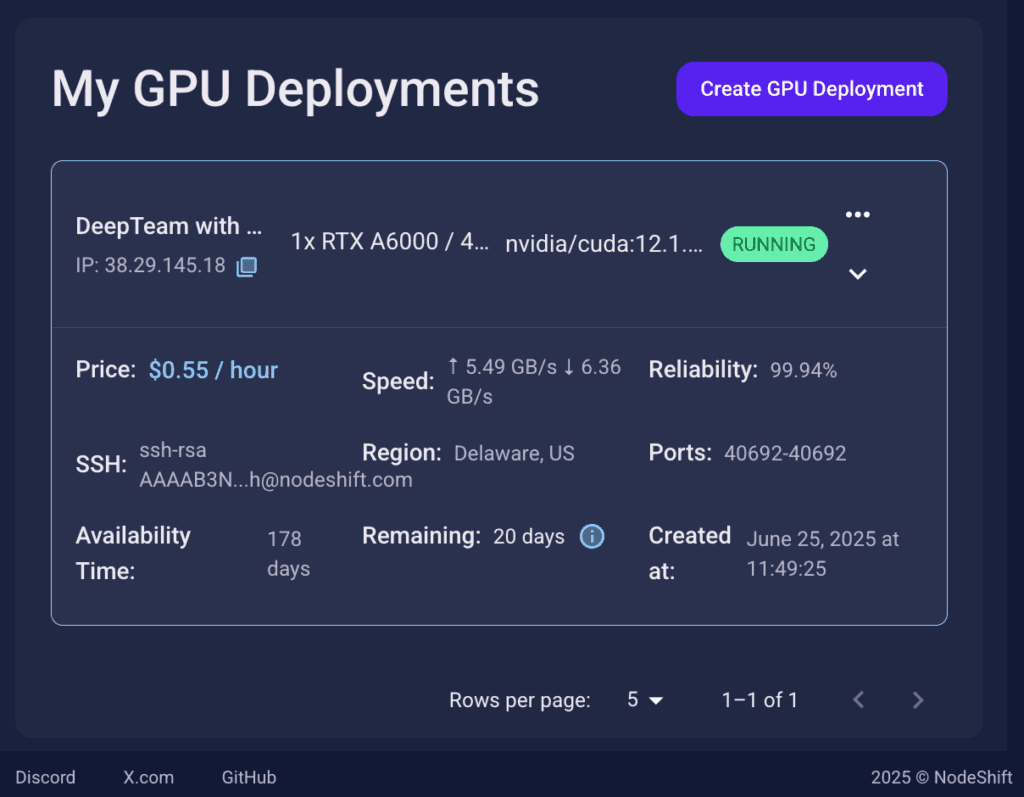Click the Create GPU Deployment button
The width and height of the screenshot is (1024, 797).
click(x=812, y=89)
